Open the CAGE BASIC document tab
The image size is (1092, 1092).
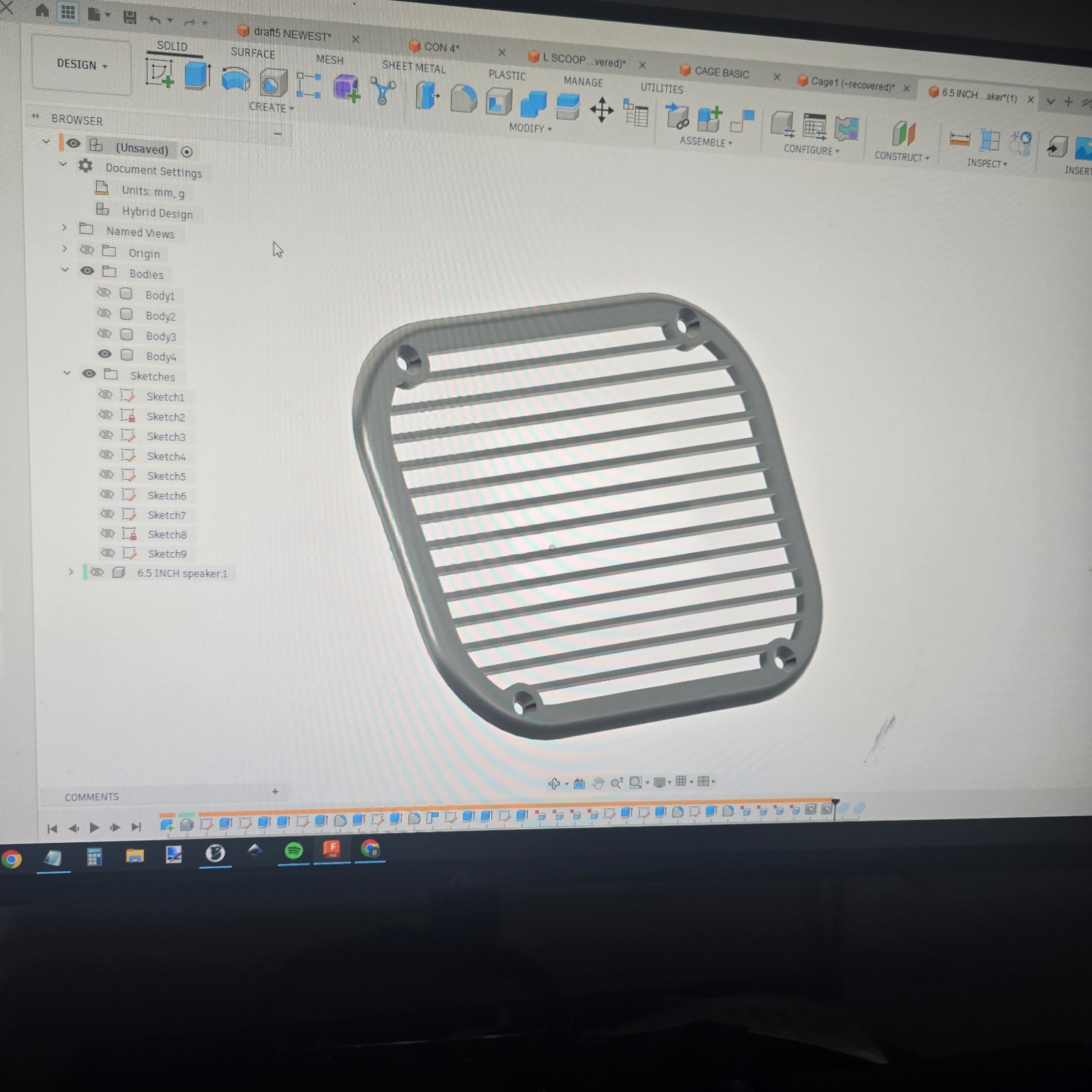click(x=721, y=72)
